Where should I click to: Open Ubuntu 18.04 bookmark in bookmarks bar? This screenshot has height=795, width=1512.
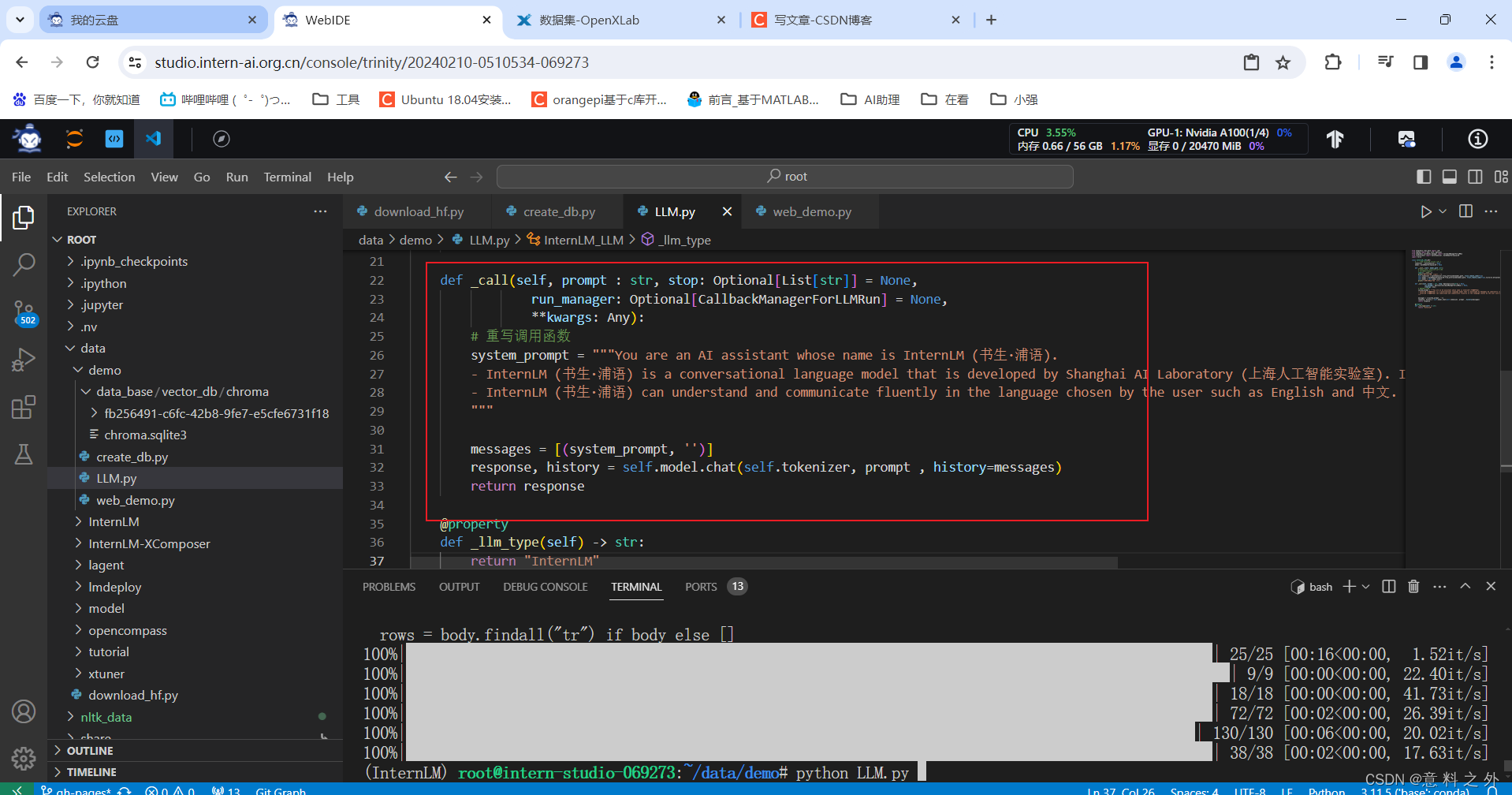point(445,99)
